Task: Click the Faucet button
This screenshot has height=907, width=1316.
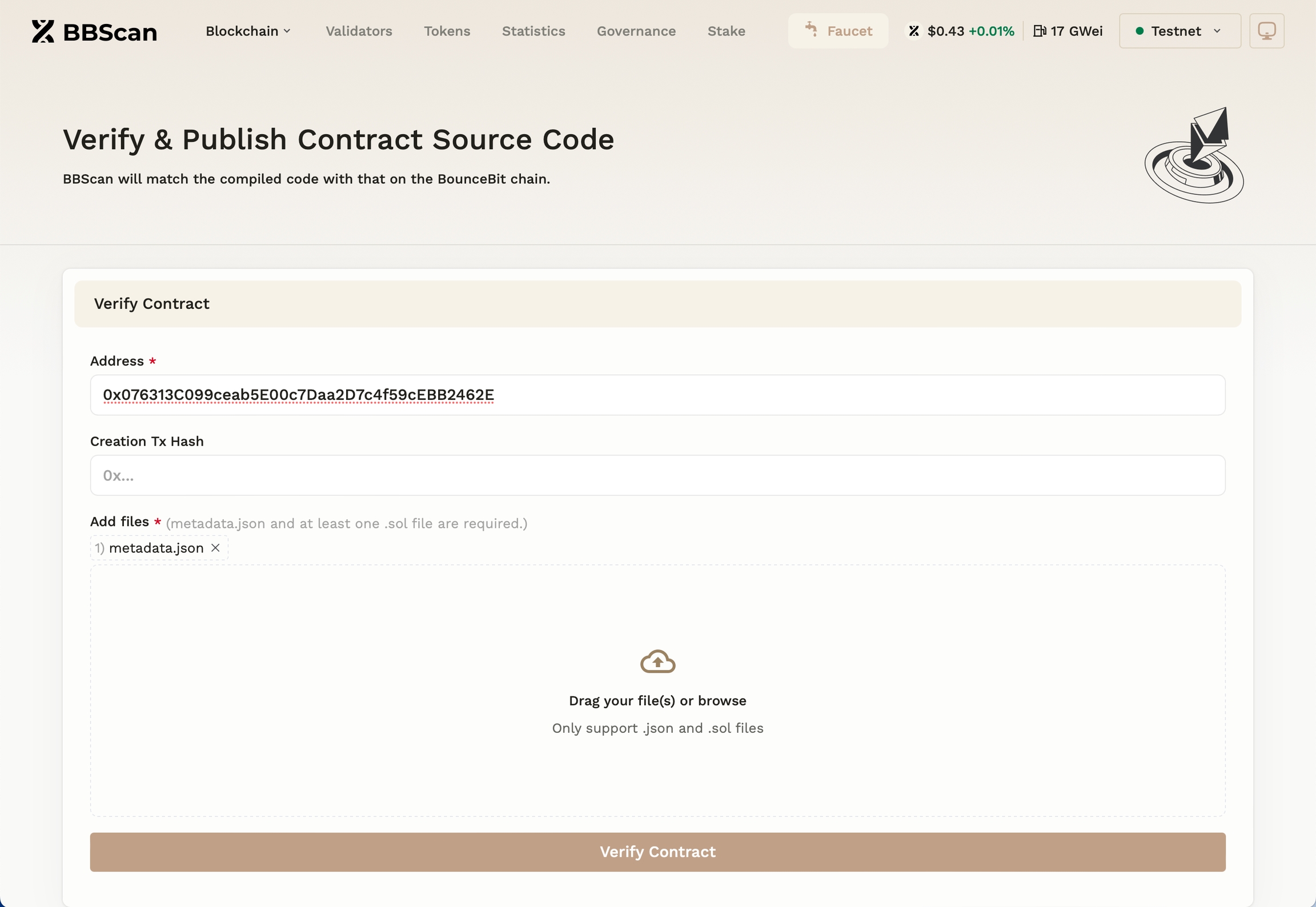Action: [x=837, y=31]
